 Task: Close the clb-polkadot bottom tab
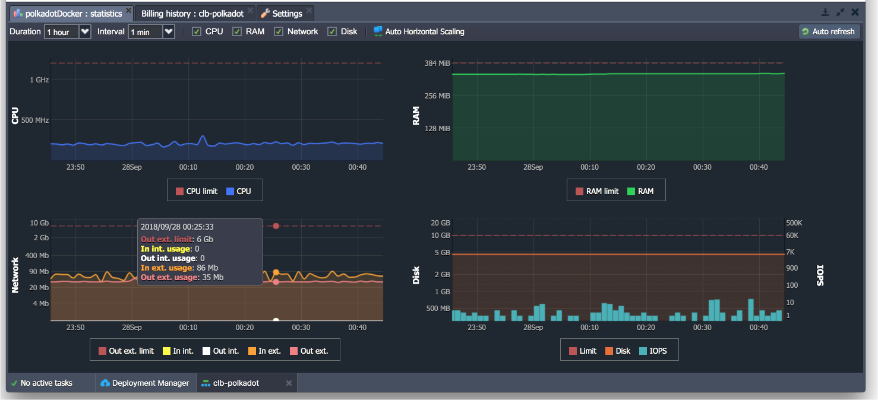point(289,383)
